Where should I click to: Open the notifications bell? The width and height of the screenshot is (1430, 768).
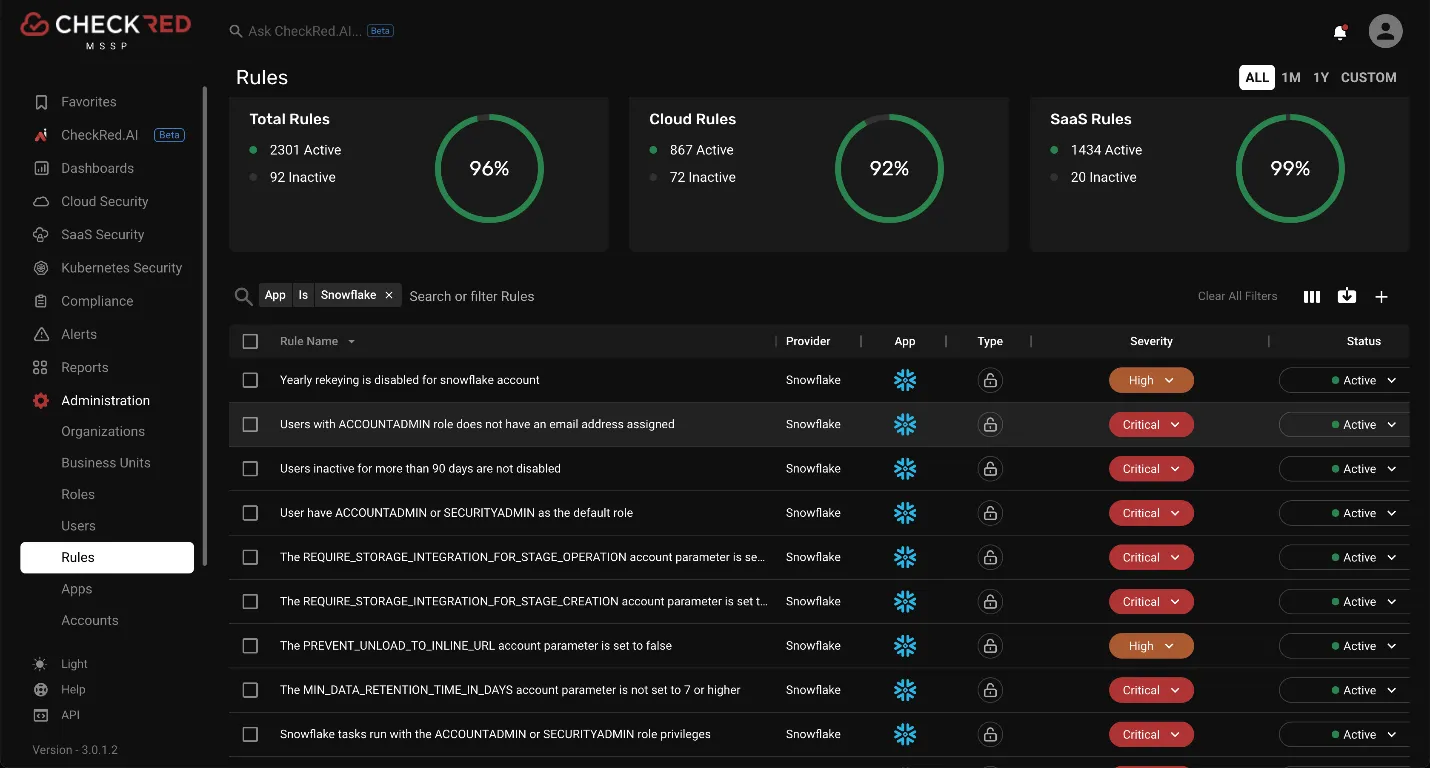[1340, 32]
